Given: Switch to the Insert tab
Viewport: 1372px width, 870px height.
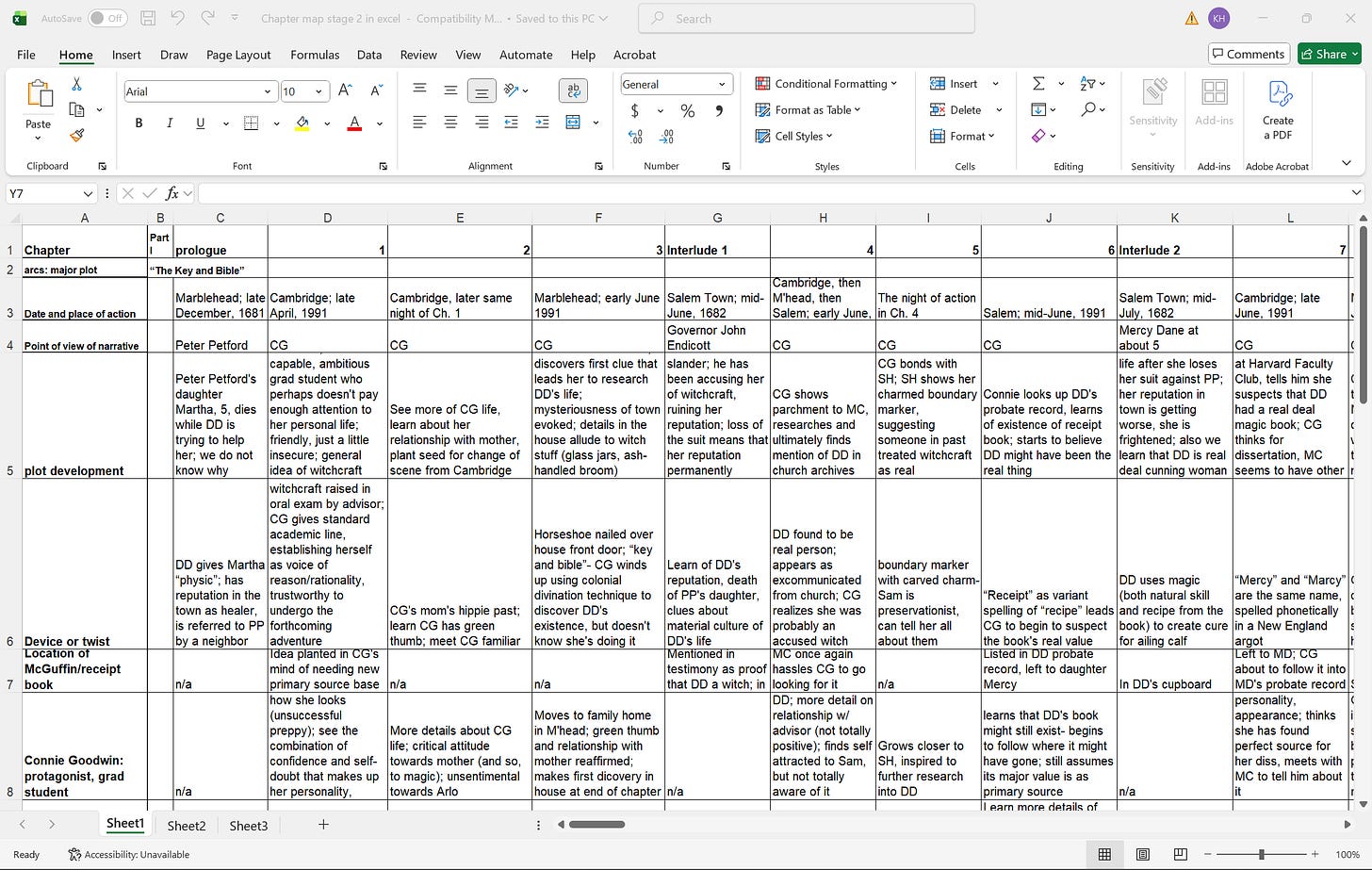Looking at the screenshot, I should point(126,55).
